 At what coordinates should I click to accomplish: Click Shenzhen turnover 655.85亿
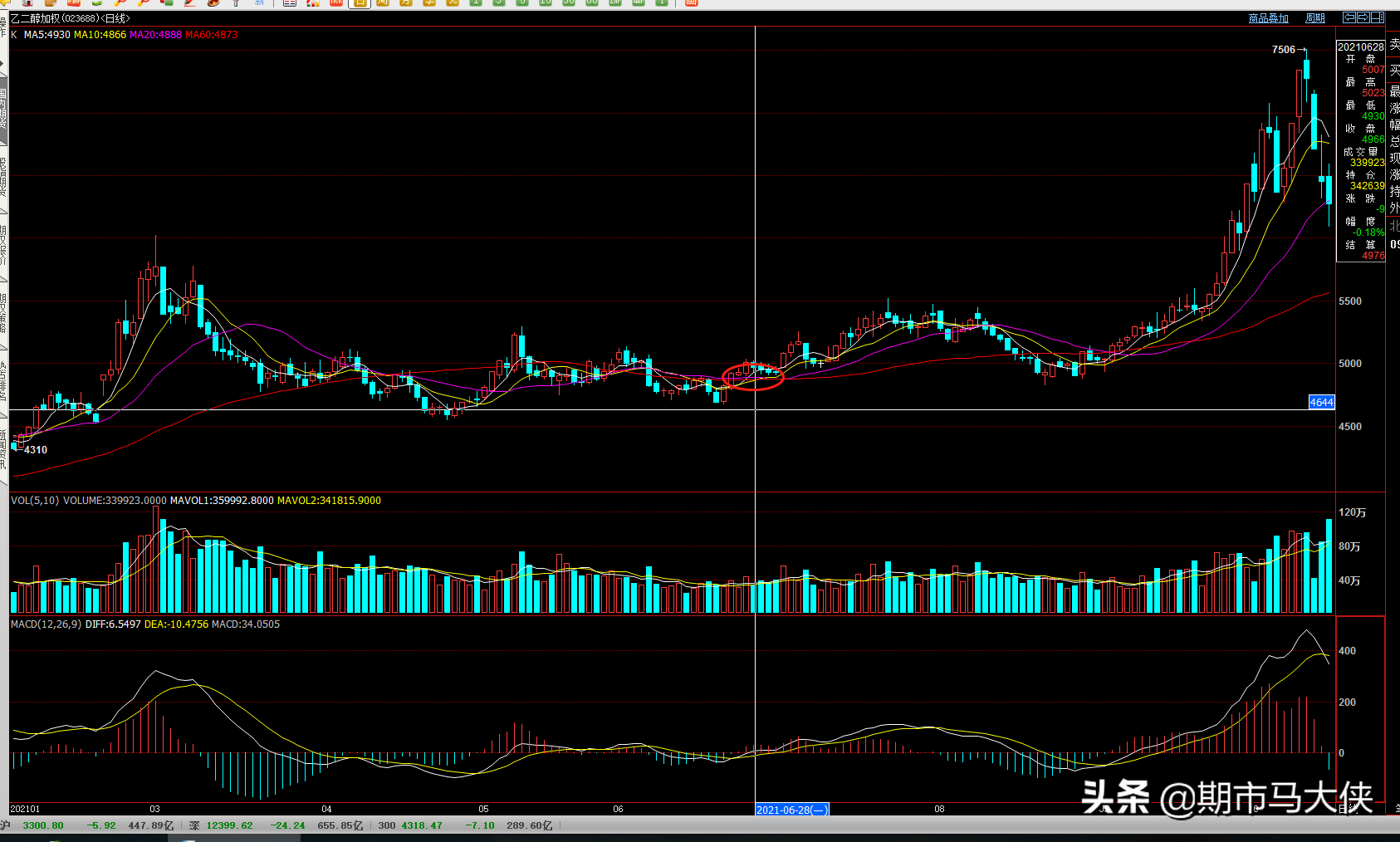(x=340, y=825)
